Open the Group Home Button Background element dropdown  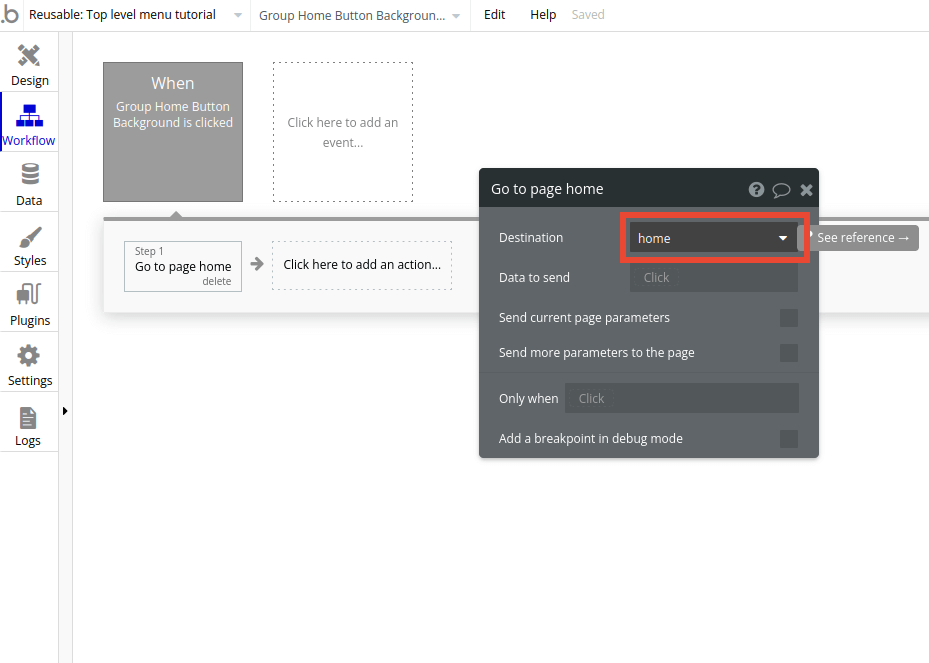click(x=359, y=15)
